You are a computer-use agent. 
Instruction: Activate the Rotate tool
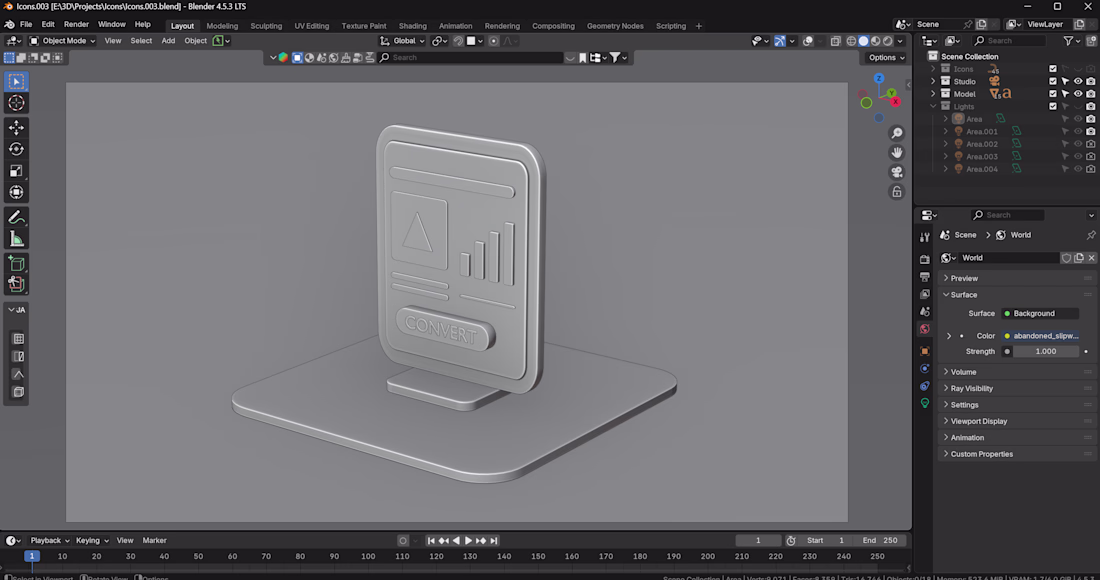(16, 149)
